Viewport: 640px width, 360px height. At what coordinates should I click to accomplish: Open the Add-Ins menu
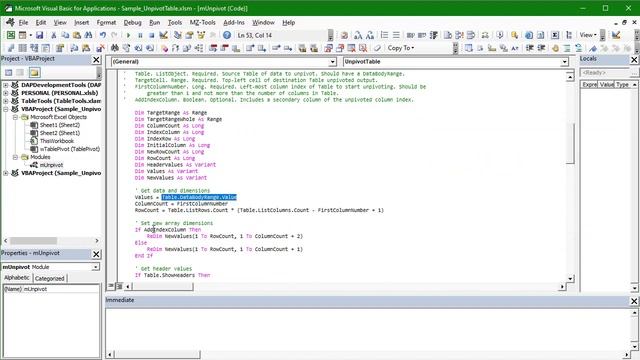click(234, 22)
